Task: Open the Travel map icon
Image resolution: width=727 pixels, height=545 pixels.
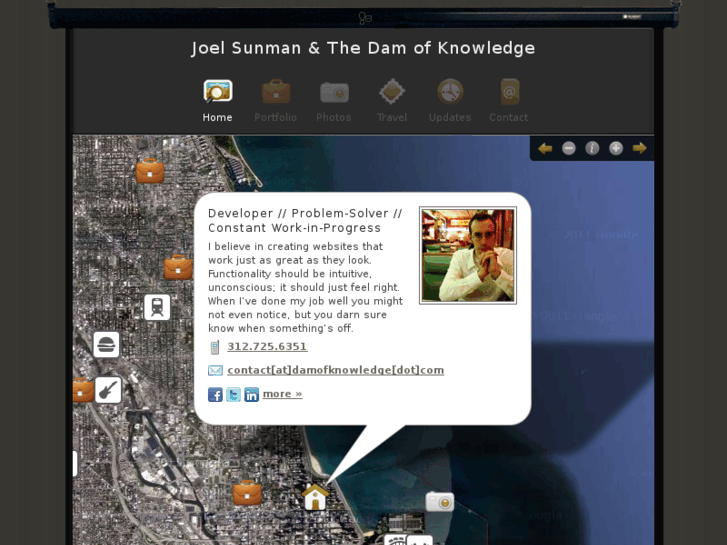Action: tap(392, 91)
